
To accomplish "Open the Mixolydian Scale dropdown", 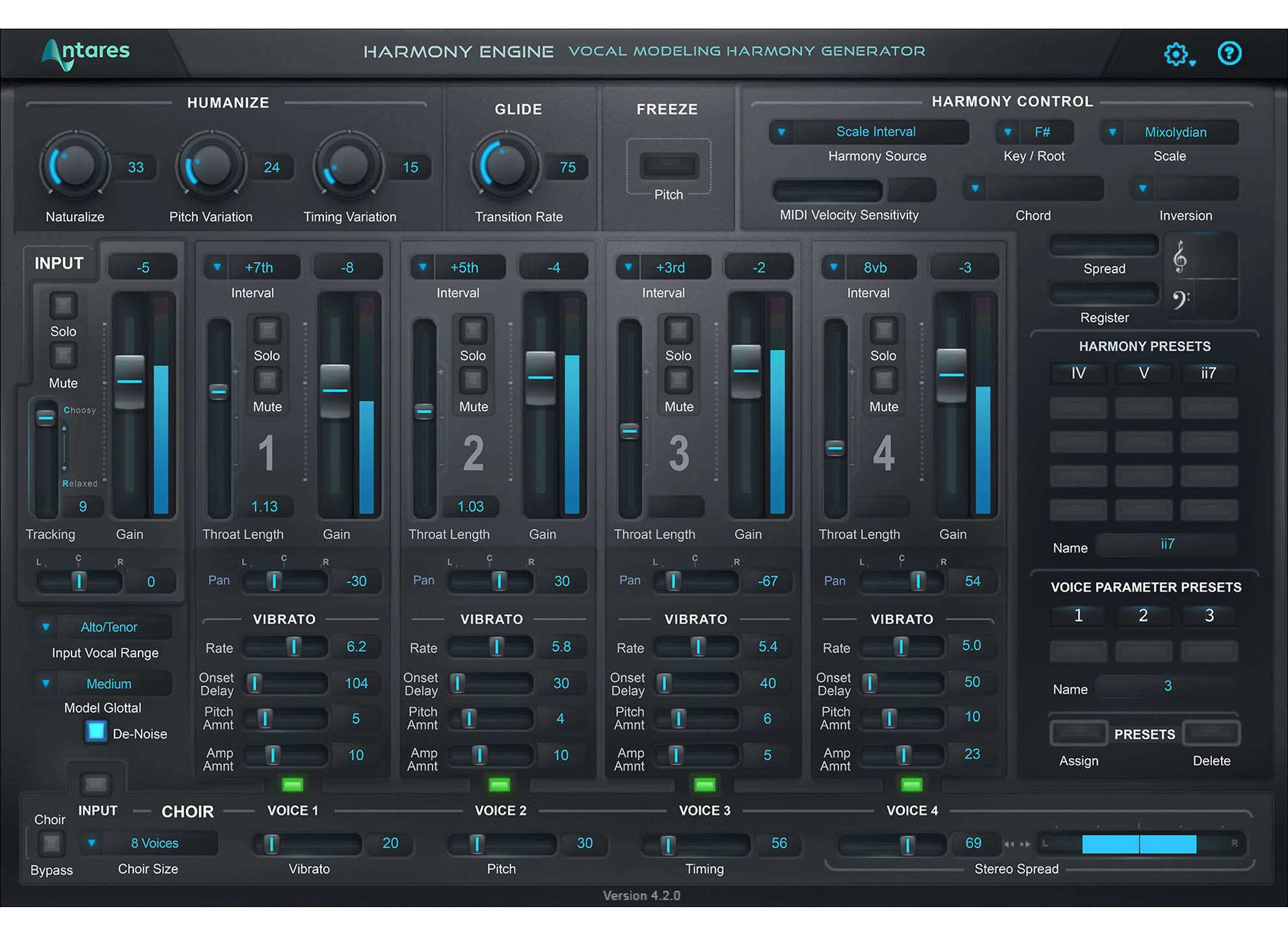I will point(1169,132).
